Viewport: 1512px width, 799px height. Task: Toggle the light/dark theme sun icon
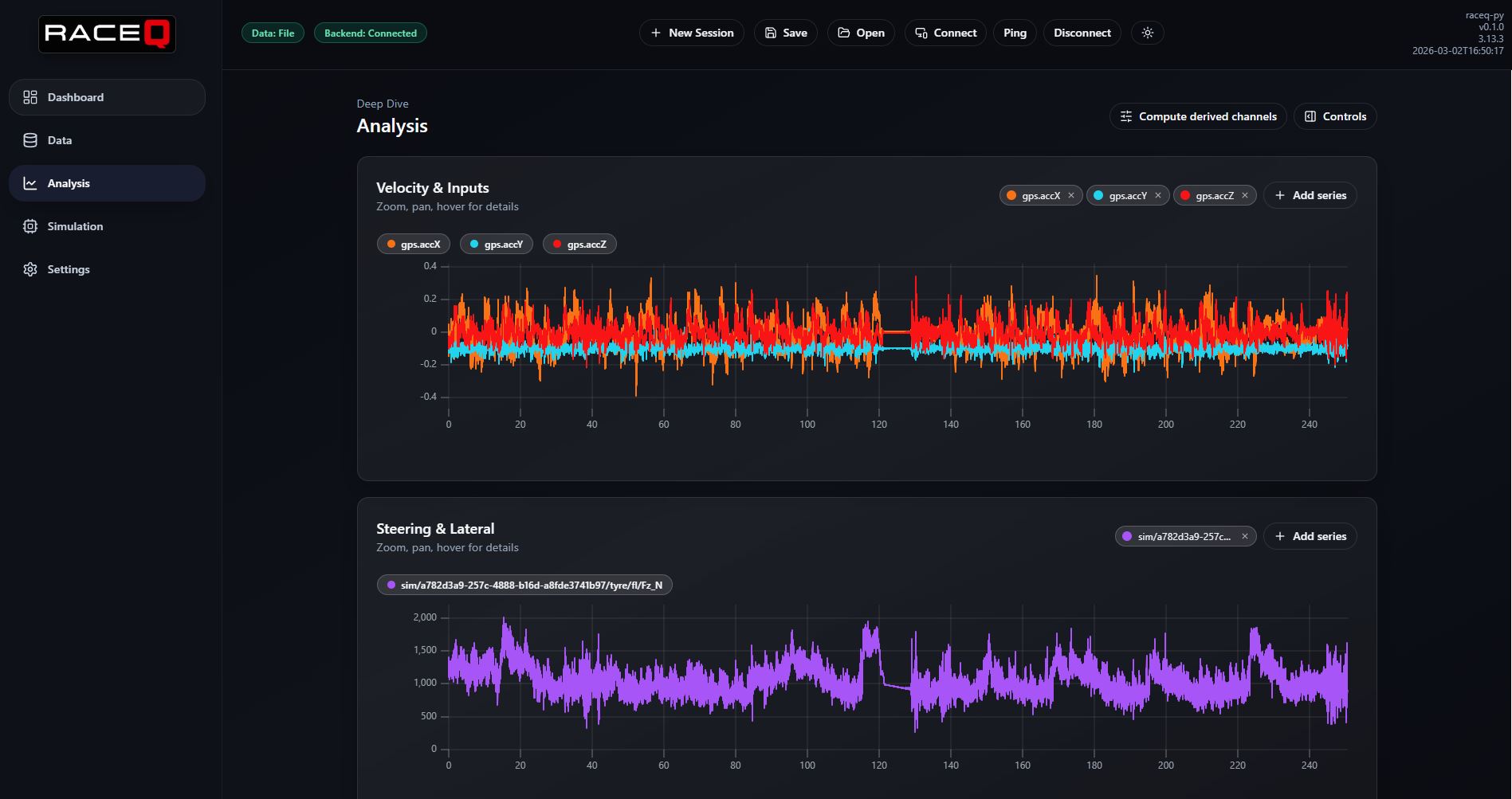point(1148,33)
